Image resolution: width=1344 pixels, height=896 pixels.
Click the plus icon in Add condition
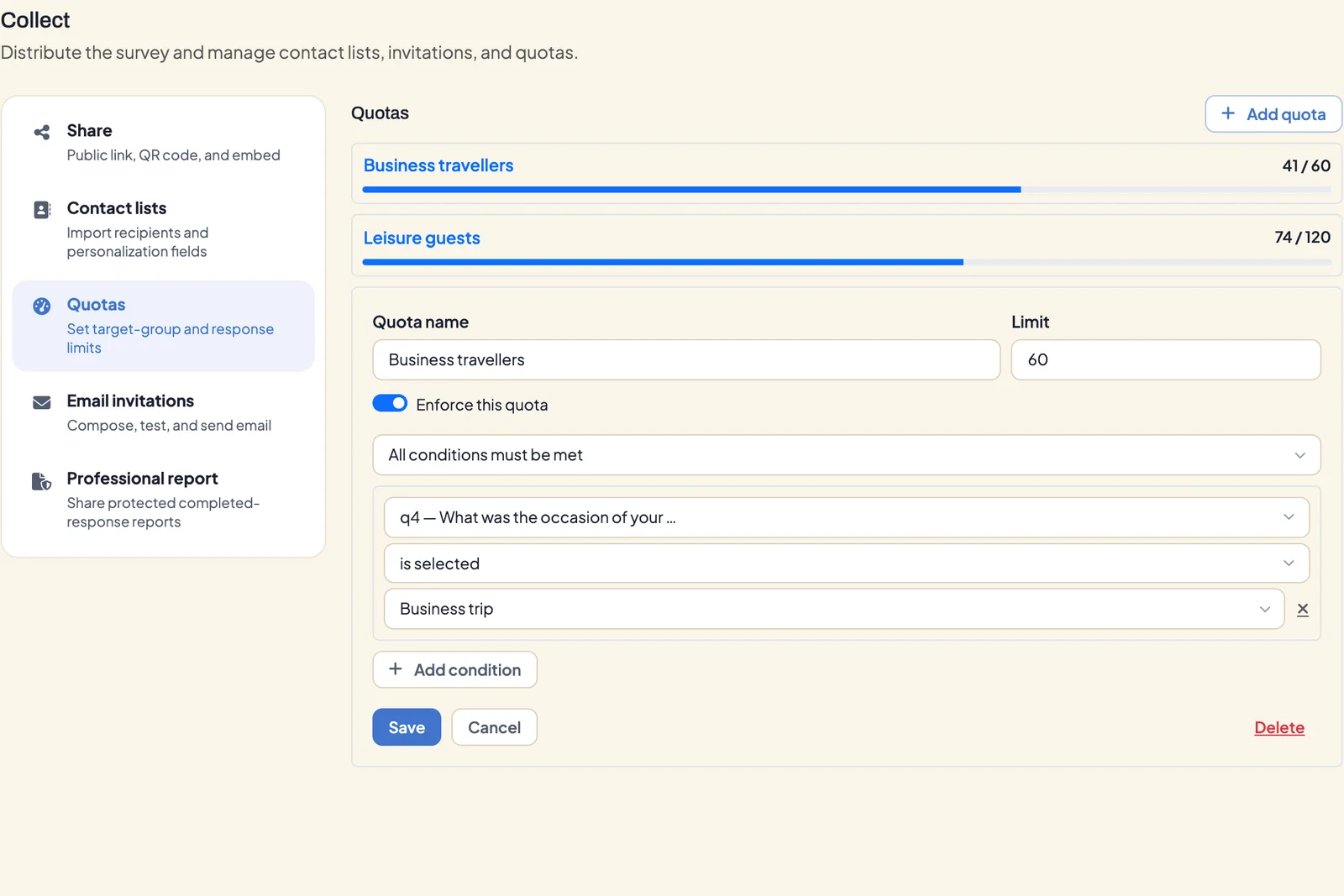tap(396, 669)
